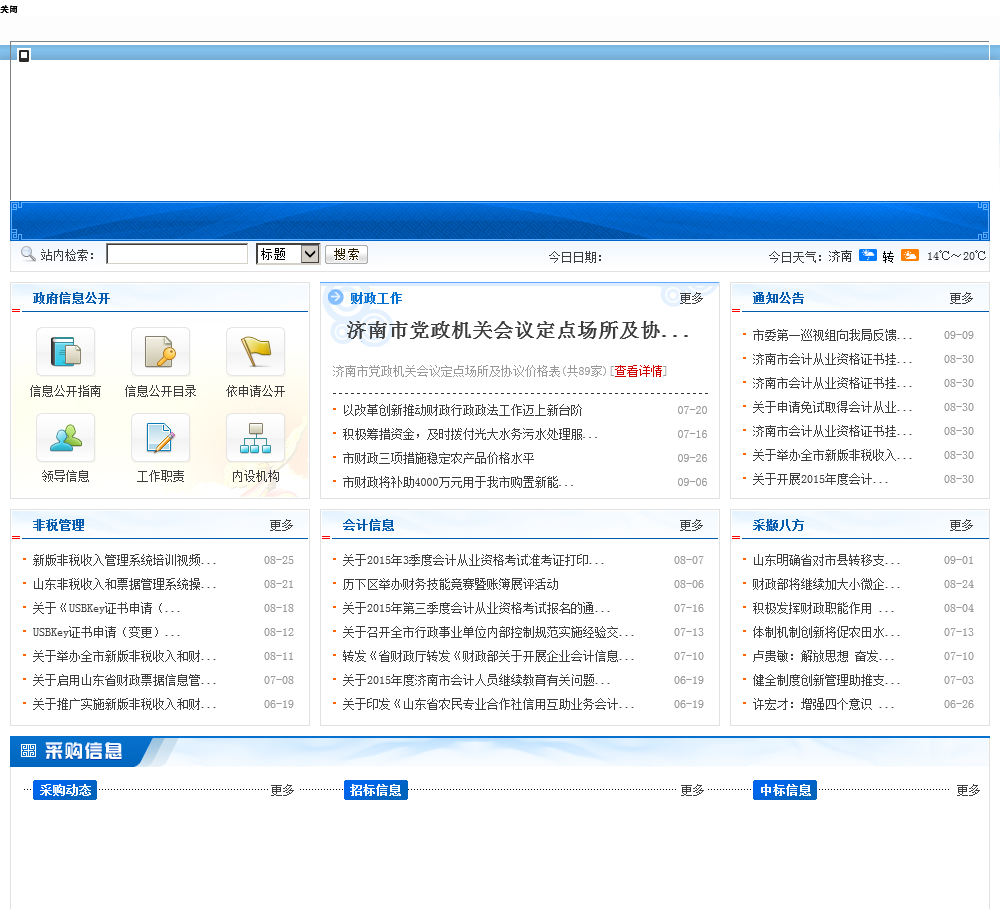The height and width of the screenshot is (909, 1000).
Task: Open 更多 in the 通知公告 panel
Action: pos(960,298)
